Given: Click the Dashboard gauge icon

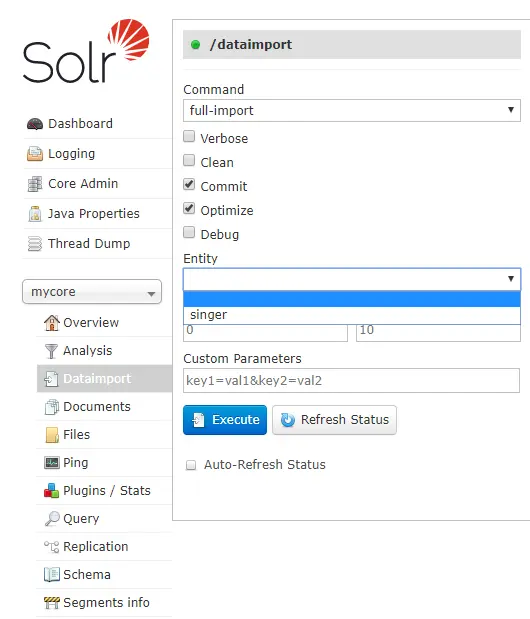Looking at the screenshot, I should click(x=35, y=124).
